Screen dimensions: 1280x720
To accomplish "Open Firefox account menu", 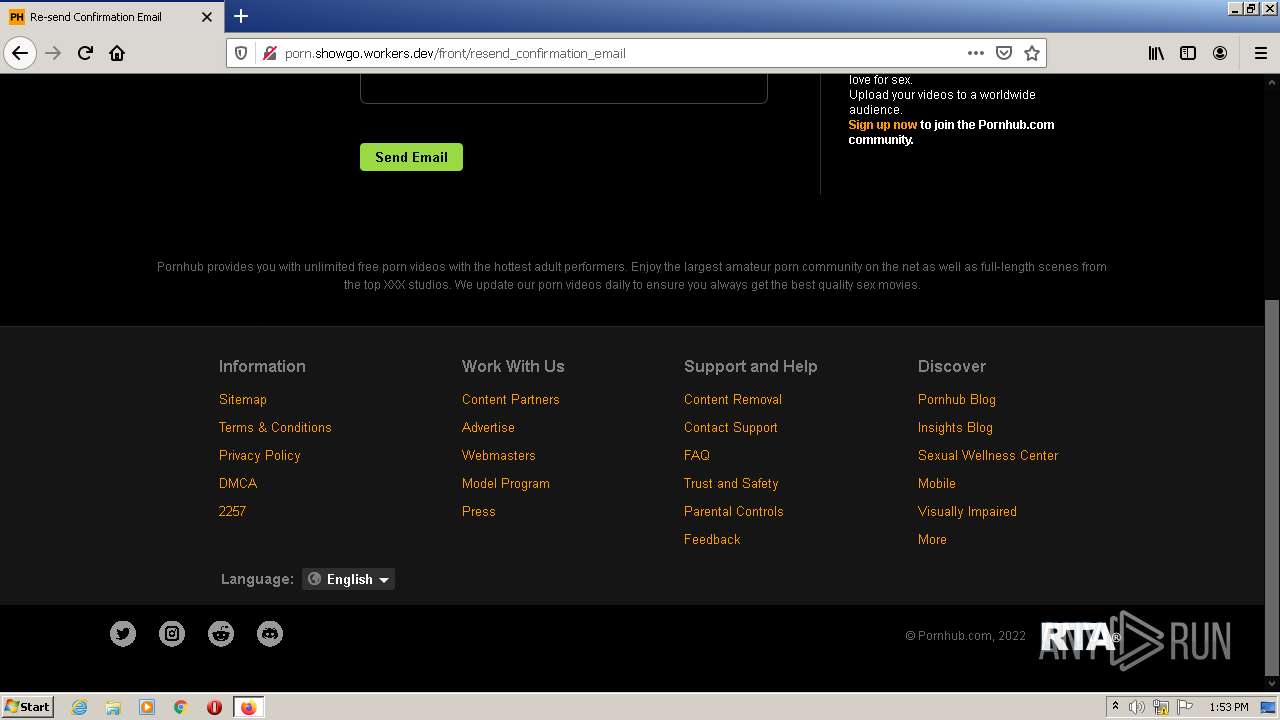I will (1220, 53).
